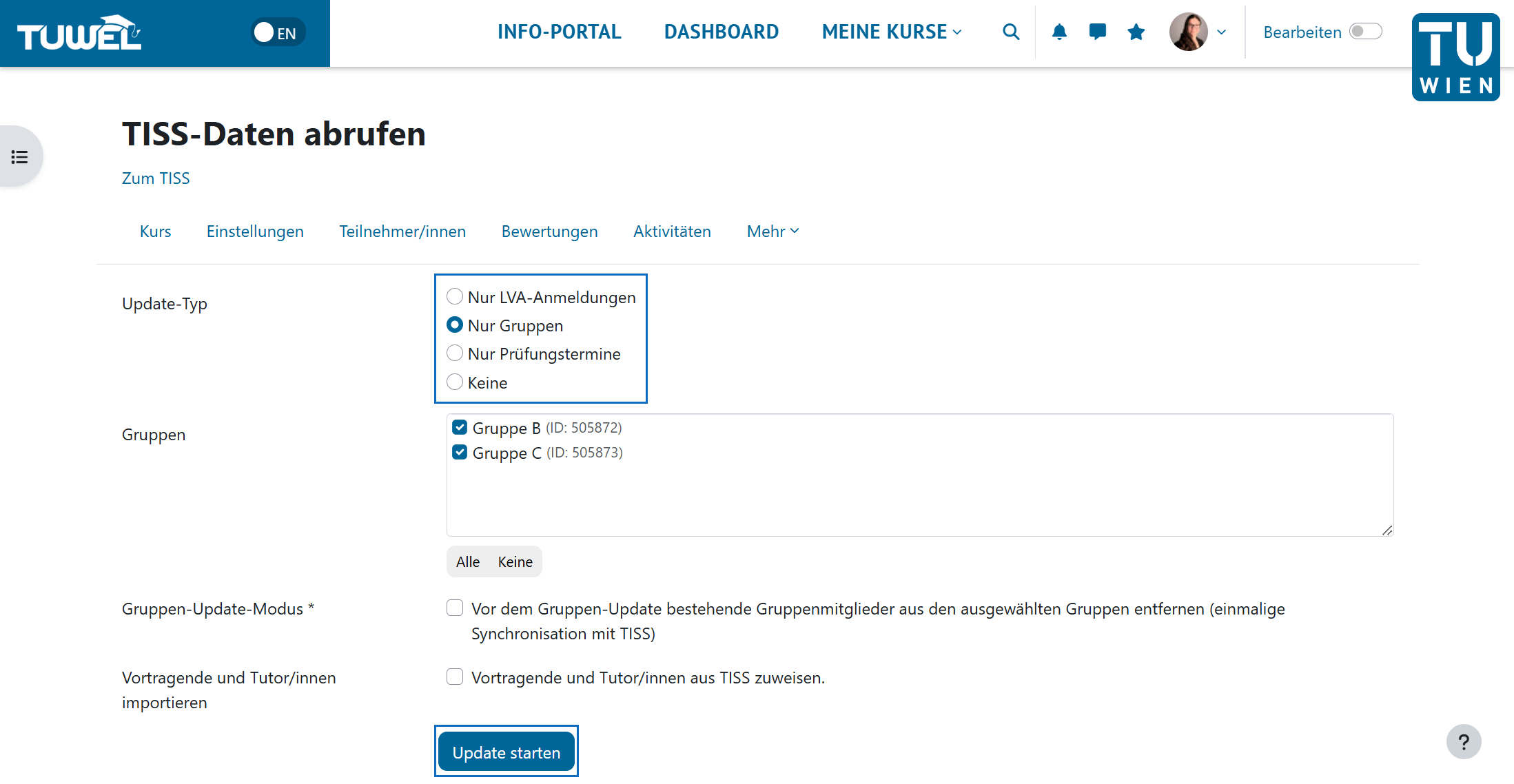Expand the Mehr menu

(x=772, y=231)
